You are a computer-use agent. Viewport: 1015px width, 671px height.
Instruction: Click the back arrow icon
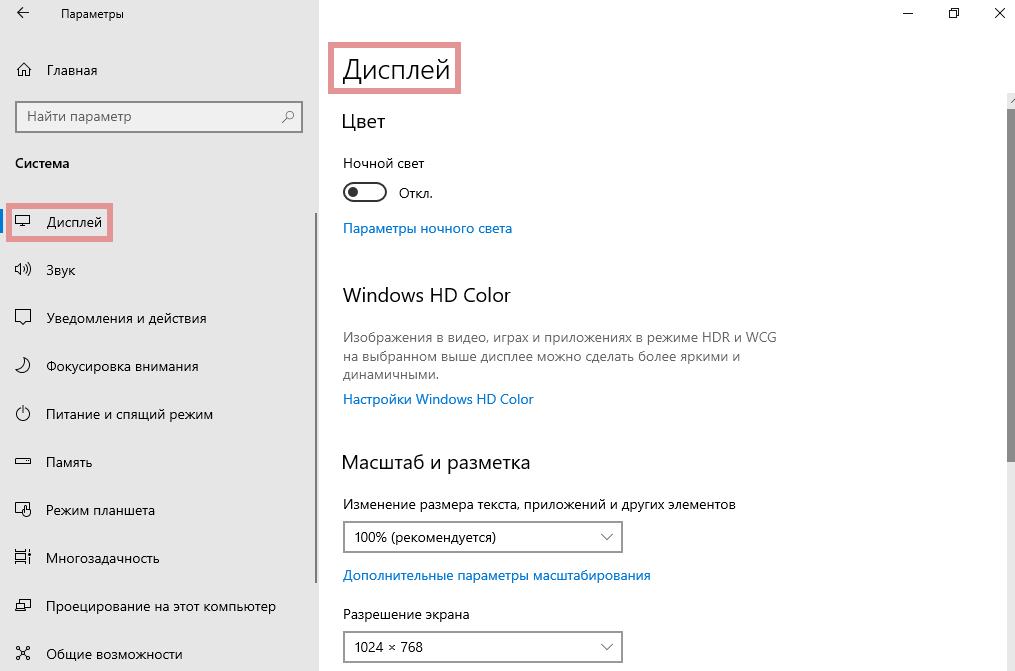(23, 14)
